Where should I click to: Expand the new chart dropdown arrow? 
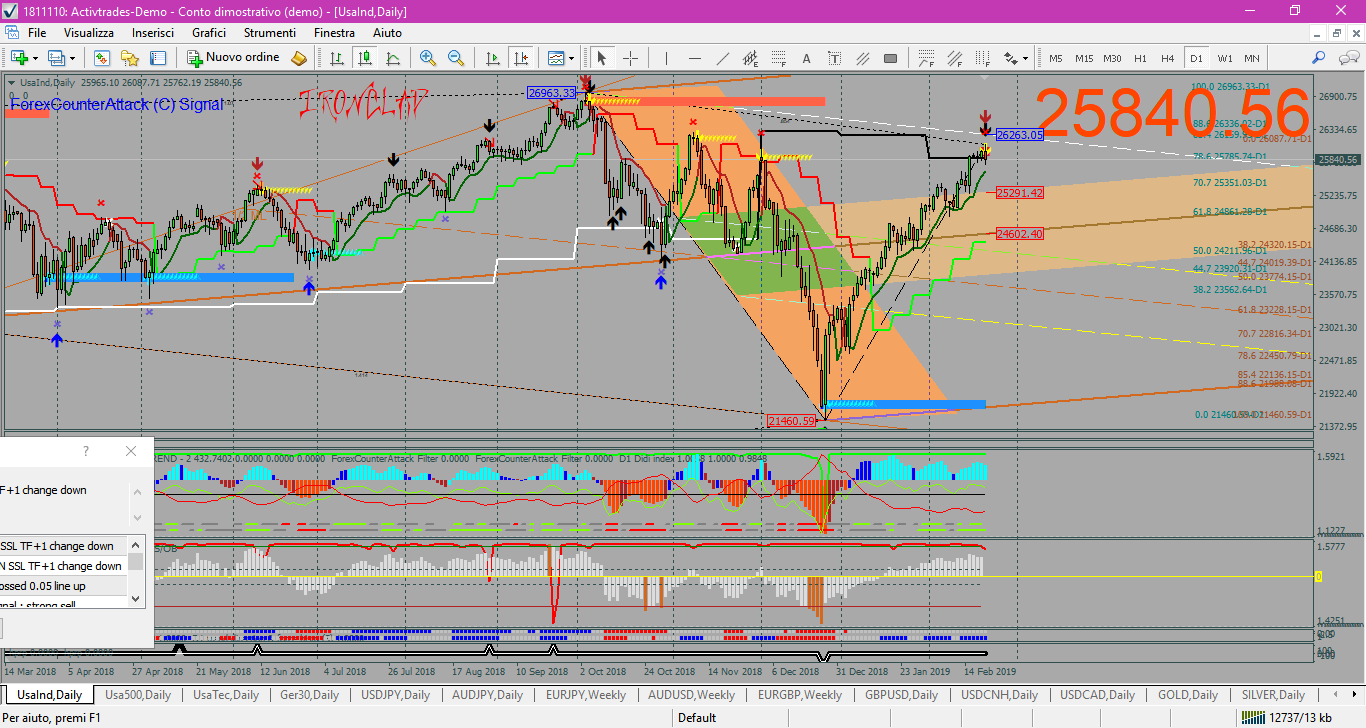click(x=35, y=58)
